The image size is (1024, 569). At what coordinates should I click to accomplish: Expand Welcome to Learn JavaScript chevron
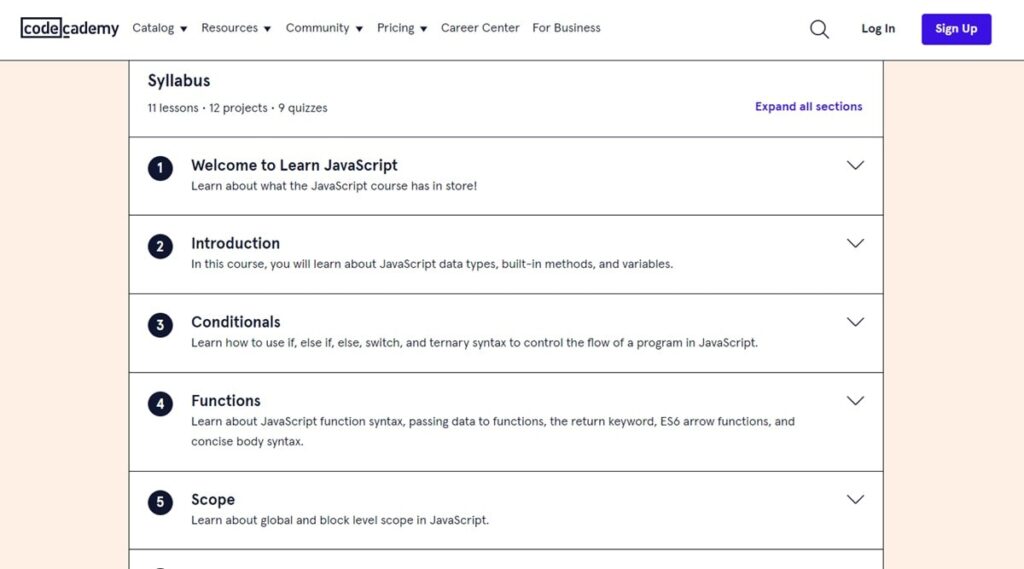855,165
